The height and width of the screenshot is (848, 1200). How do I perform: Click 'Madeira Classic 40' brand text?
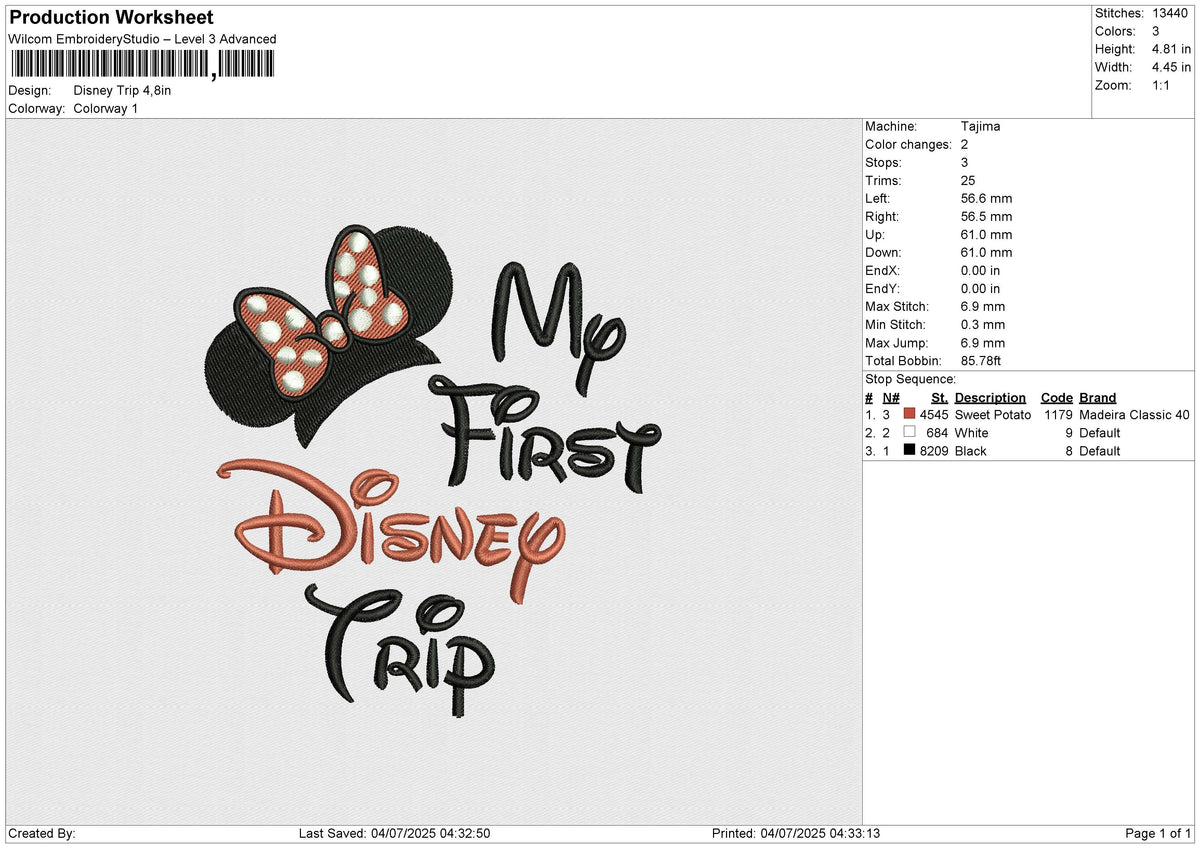1135,414
